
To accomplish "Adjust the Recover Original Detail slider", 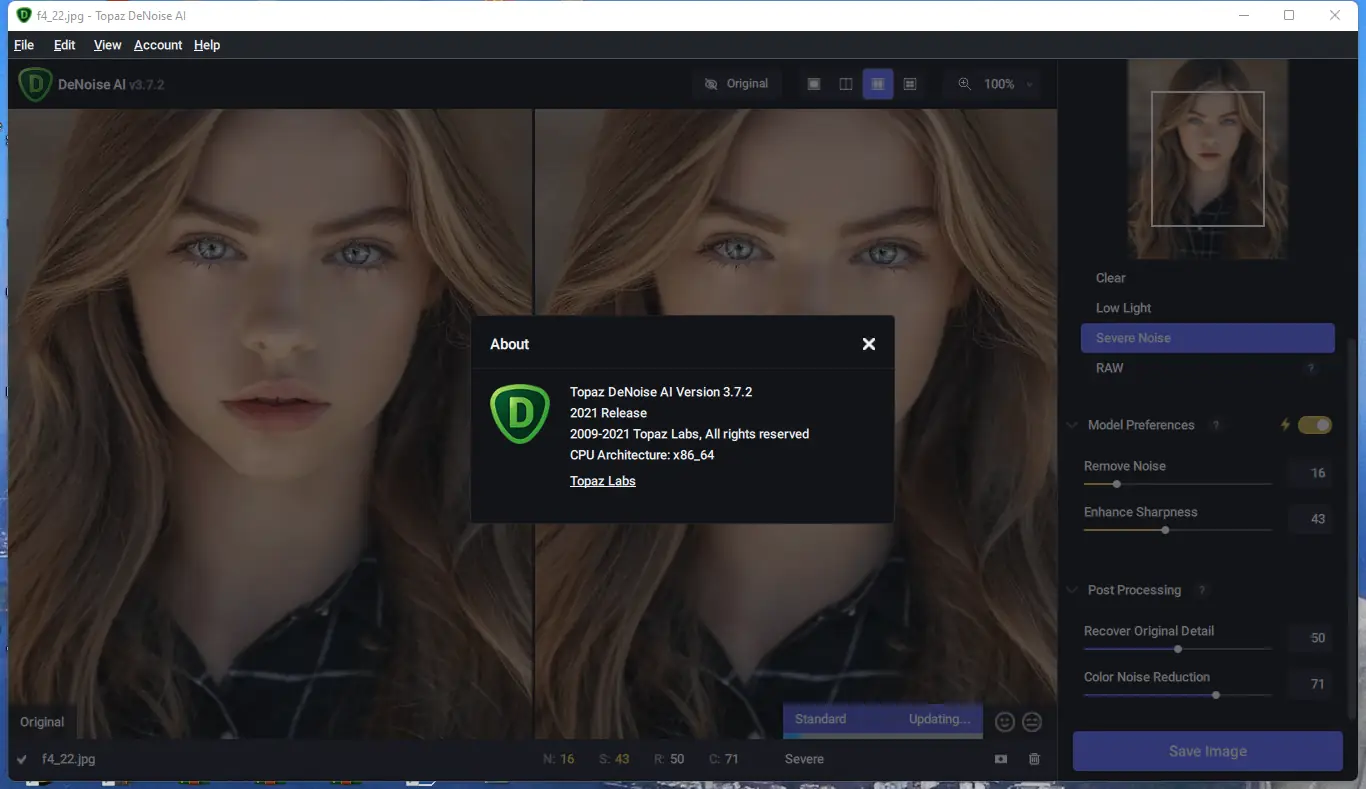I will pyautogui.click(x=1178, y=649).
